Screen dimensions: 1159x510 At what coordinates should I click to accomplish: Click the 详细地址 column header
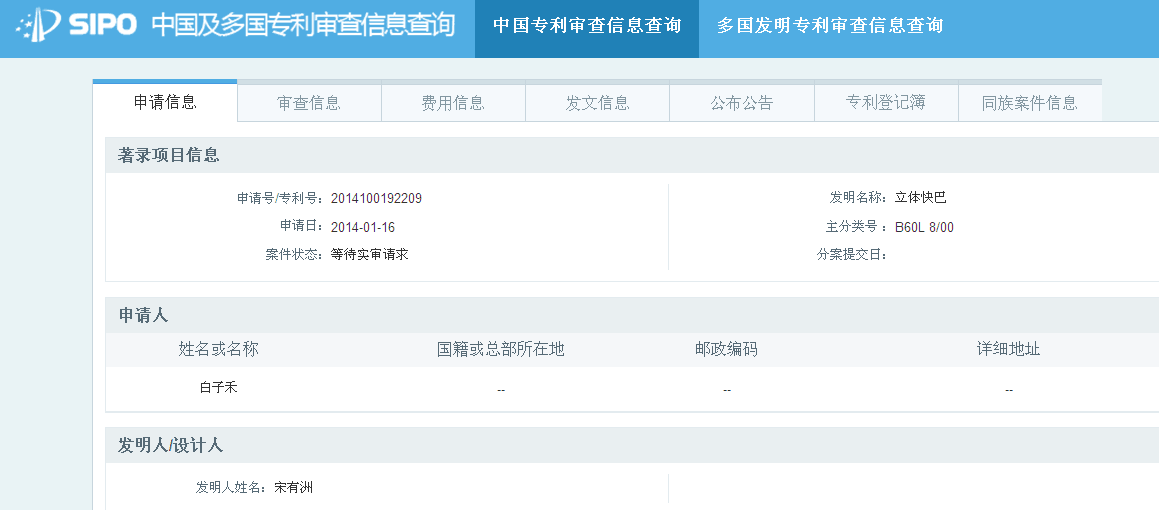(x=1008, y=349)
